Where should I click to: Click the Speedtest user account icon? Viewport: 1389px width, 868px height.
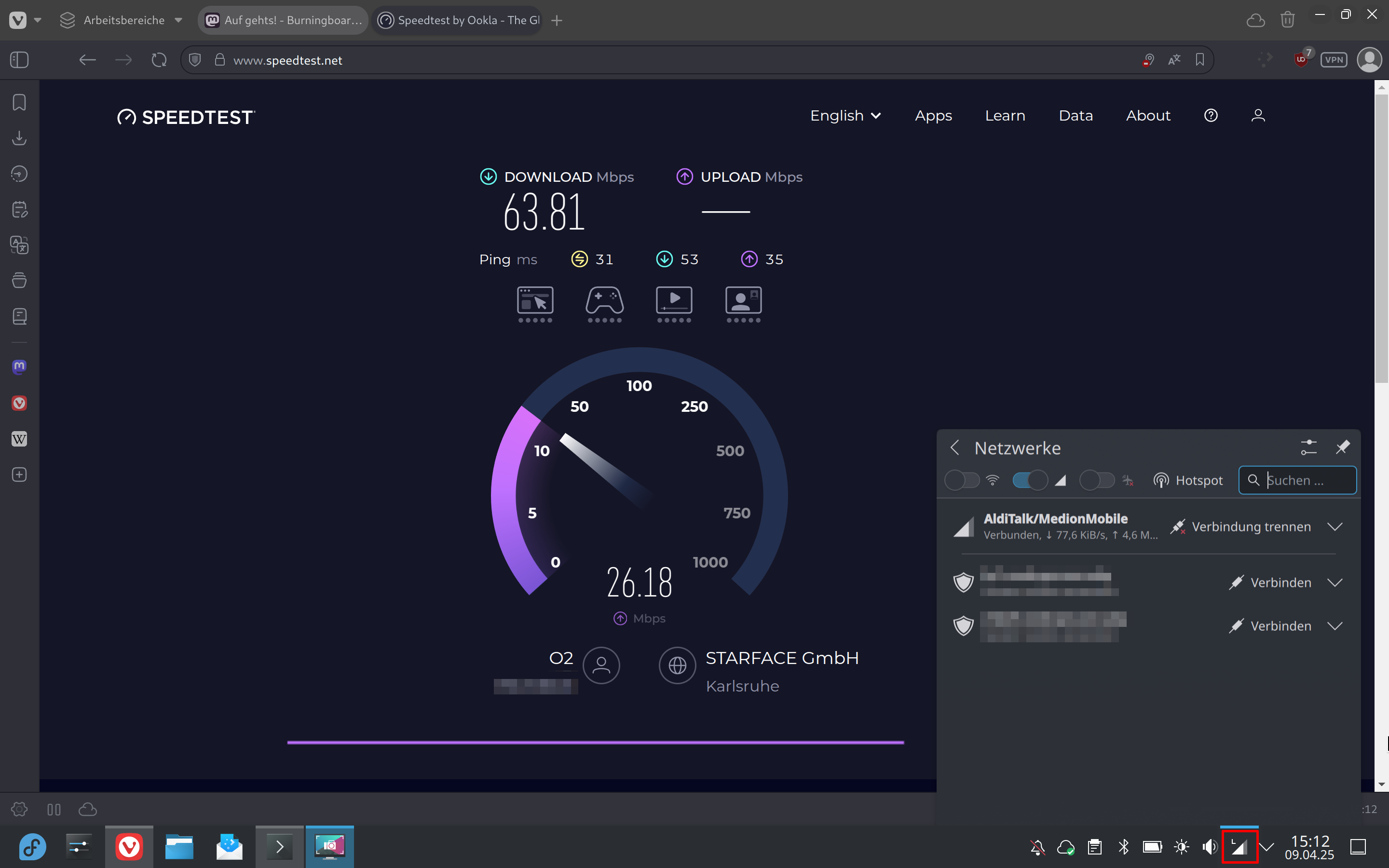pos(1257,115)
